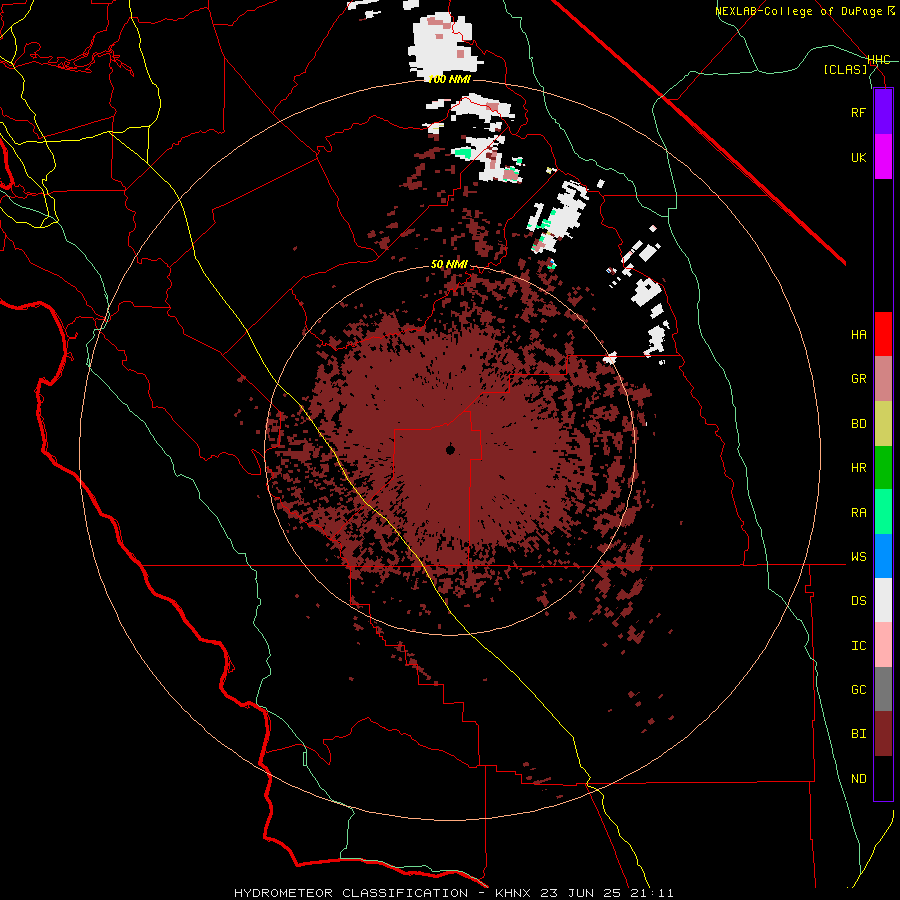This screenshot has width=900, height=900.
Task: Click the HA legend label
Action: [858, 335]
